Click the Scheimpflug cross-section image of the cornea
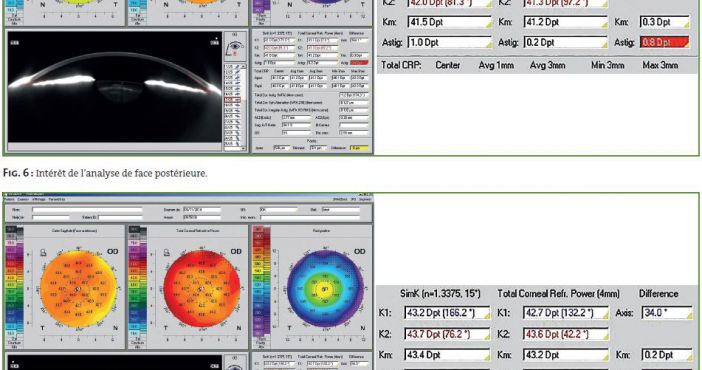This screenshot has width=702, height=370. point(114,87)
